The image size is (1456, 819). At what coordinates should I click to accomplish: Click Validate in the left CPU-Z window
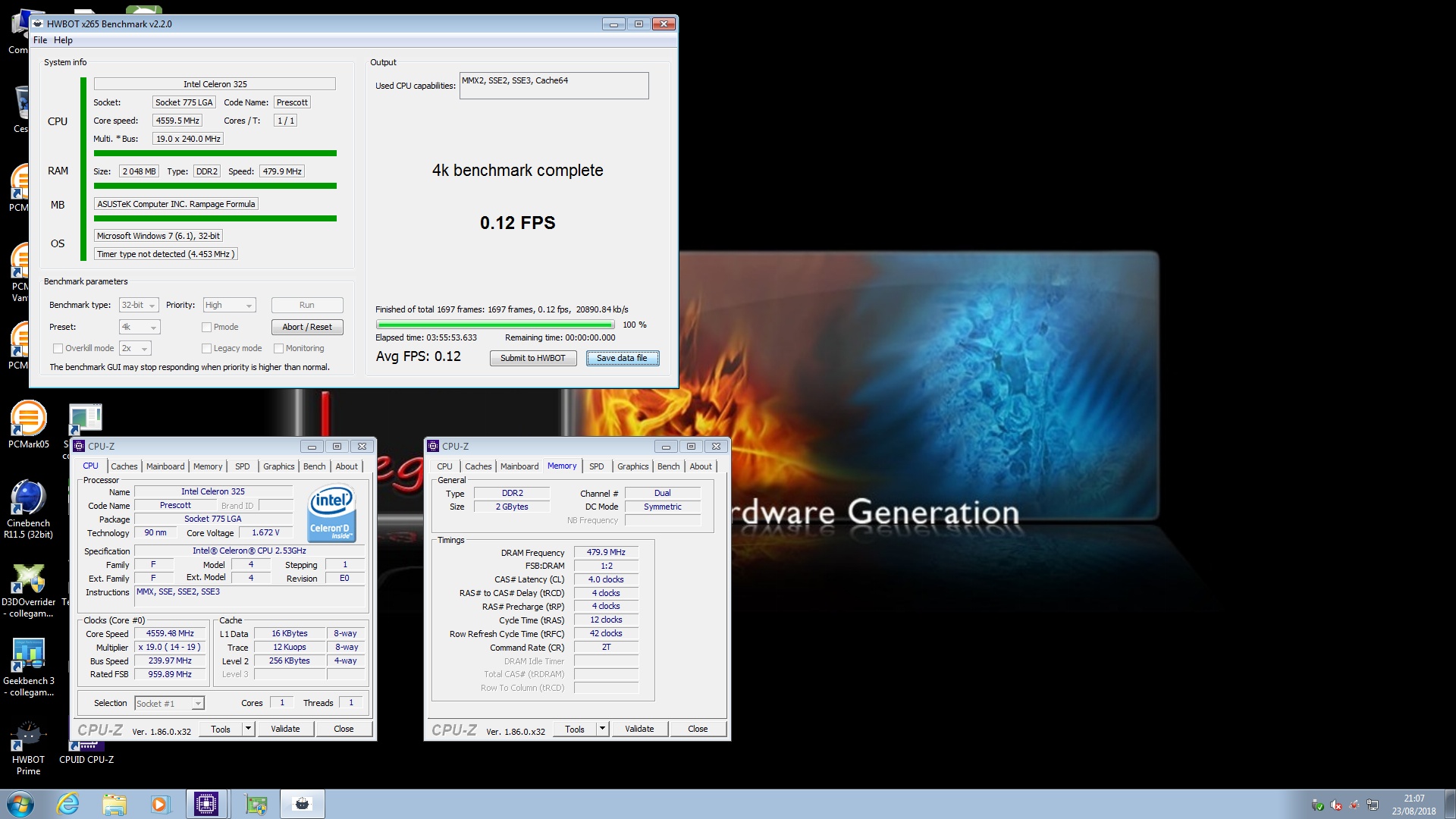pos(286,729)
